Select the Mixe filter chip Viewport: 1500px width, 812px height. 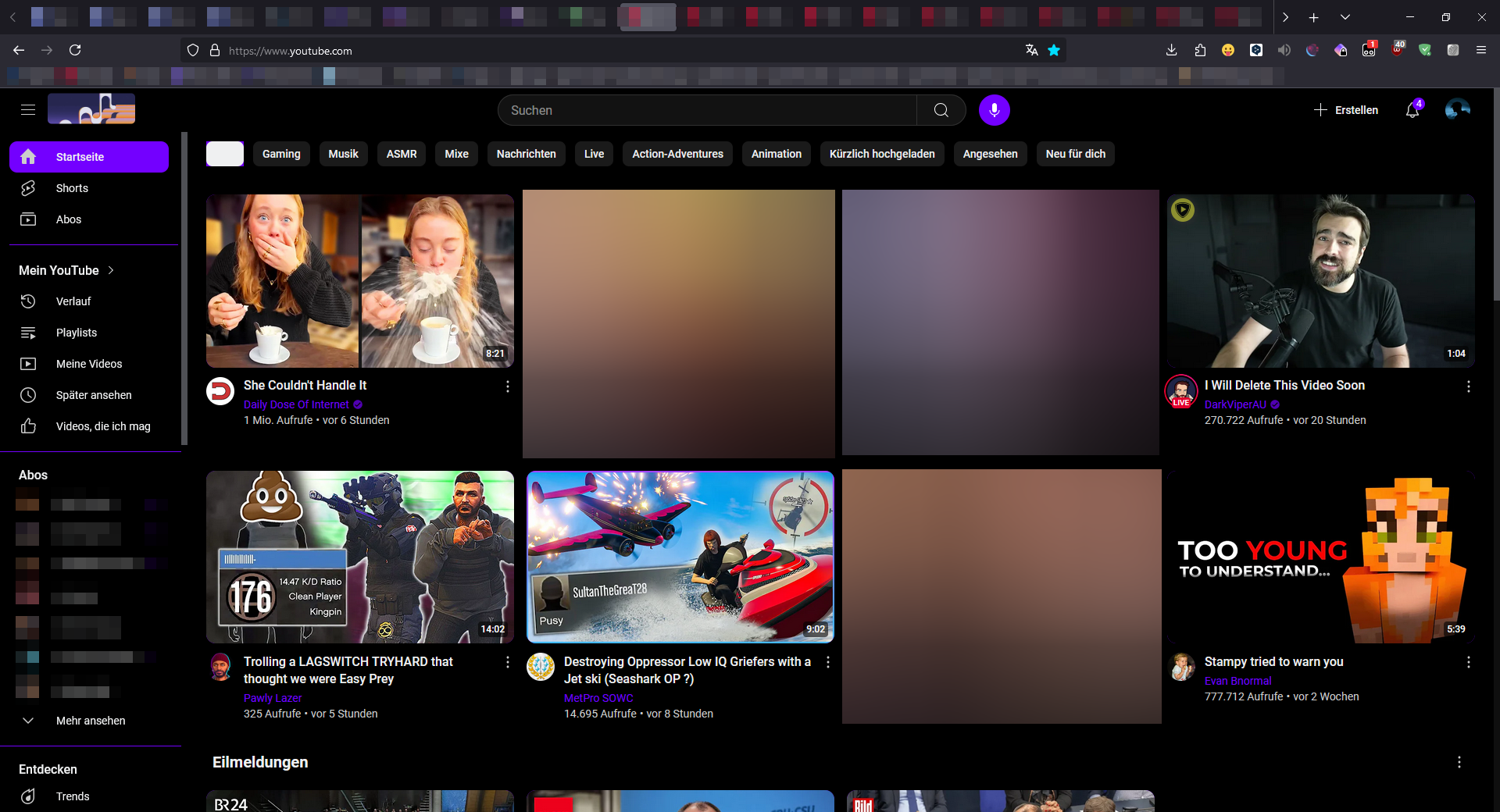456,154
